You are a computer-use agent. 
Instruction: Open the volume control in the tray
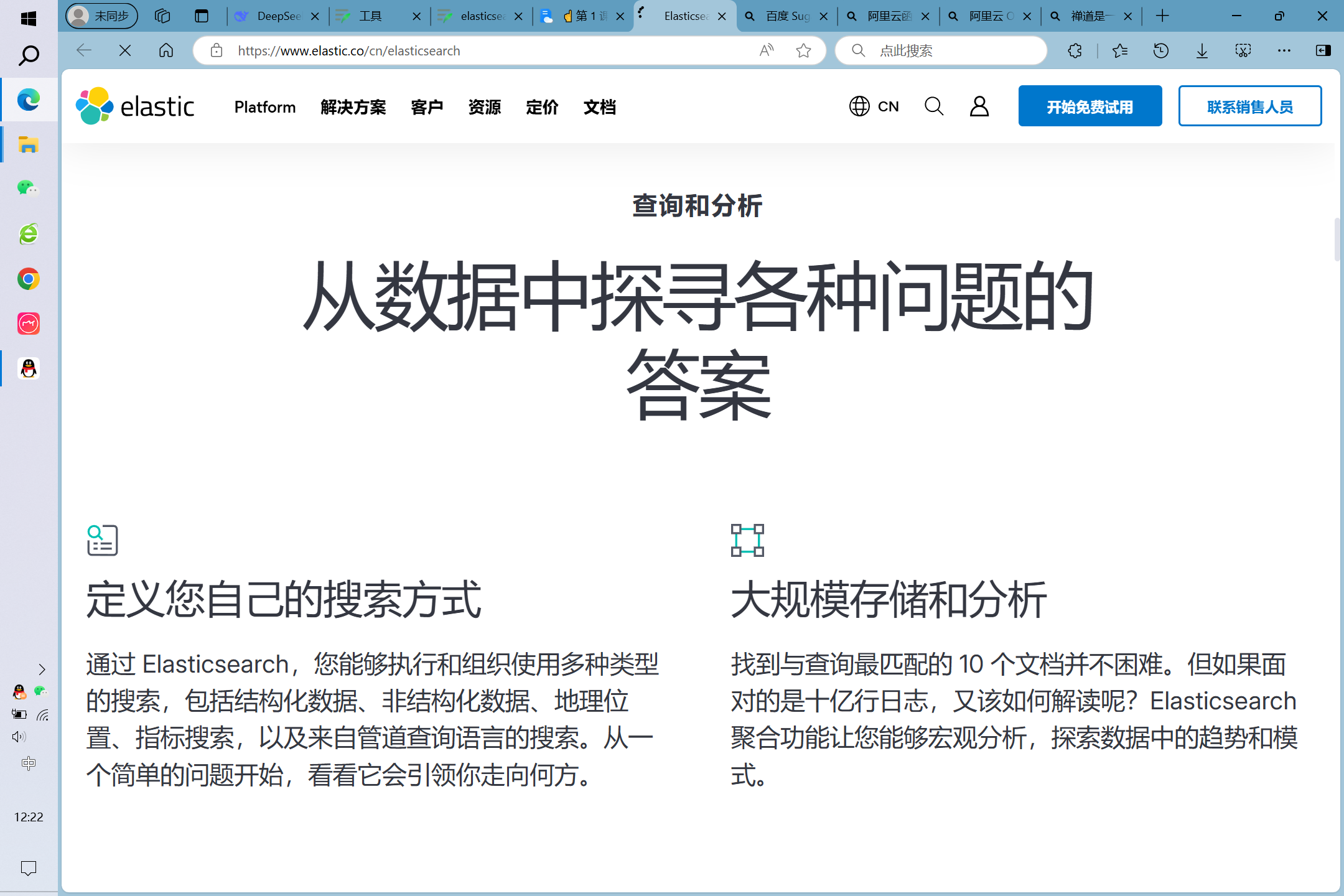point(19,737)
